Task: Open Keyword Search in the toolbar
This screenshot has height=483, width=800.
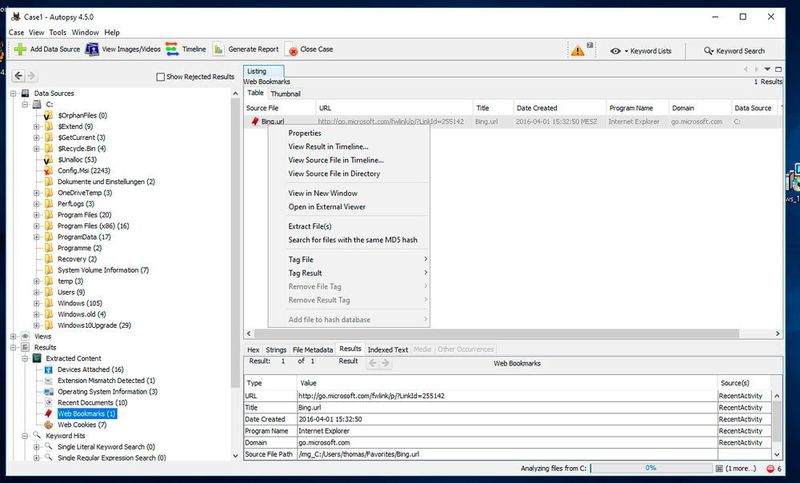Action: (734, 50)
